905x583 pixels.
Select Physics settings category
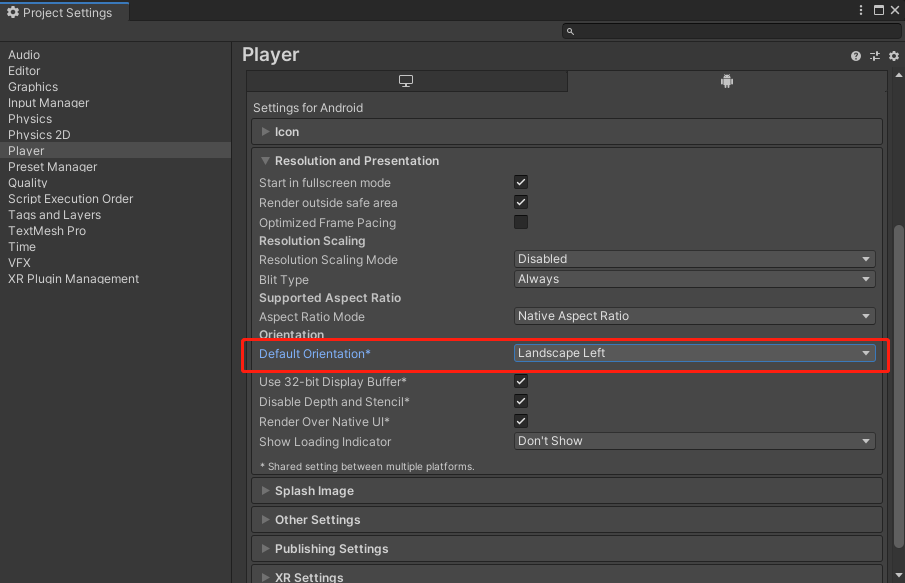(x=115, y=119)
